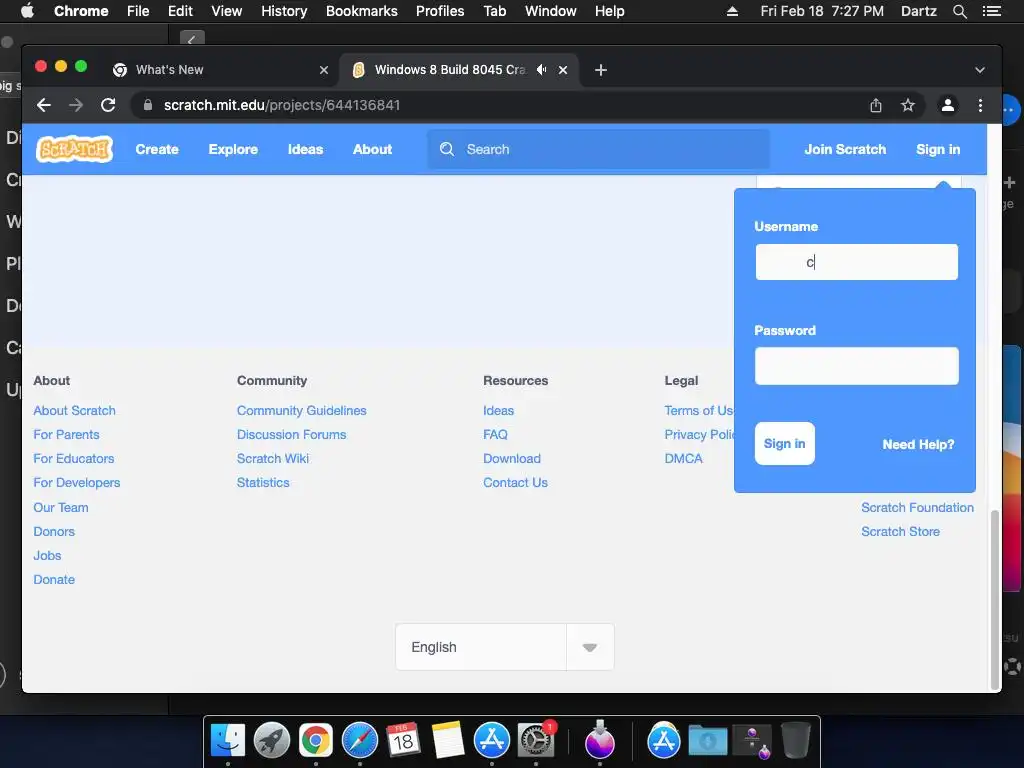Open Chrome's three-dot menu
Image resolution: width=1024 pixels, height=768 pixels.
point(980,105)
